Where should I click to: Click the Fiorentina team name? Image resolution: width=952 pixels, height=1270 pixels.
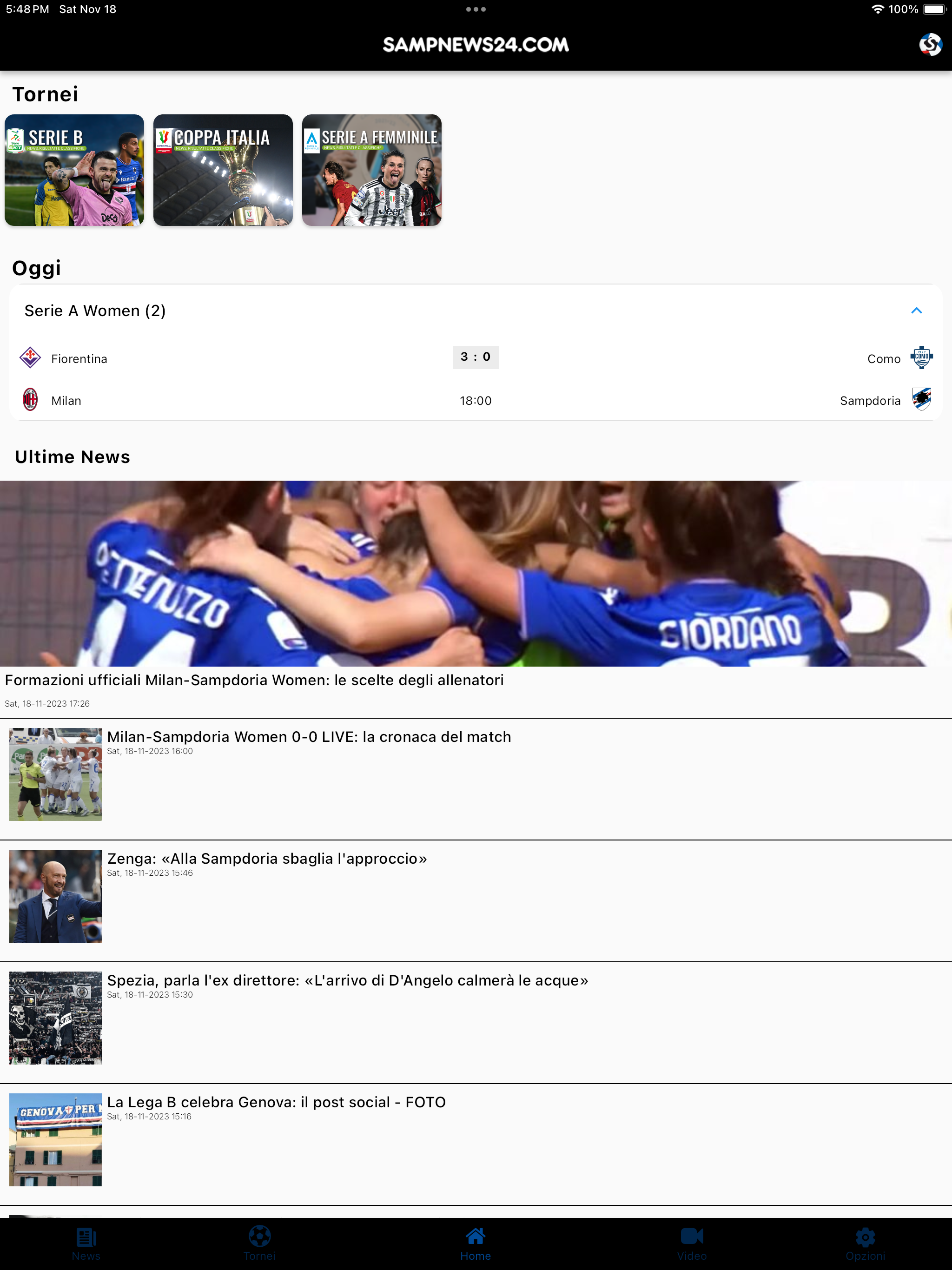point(79,359)
